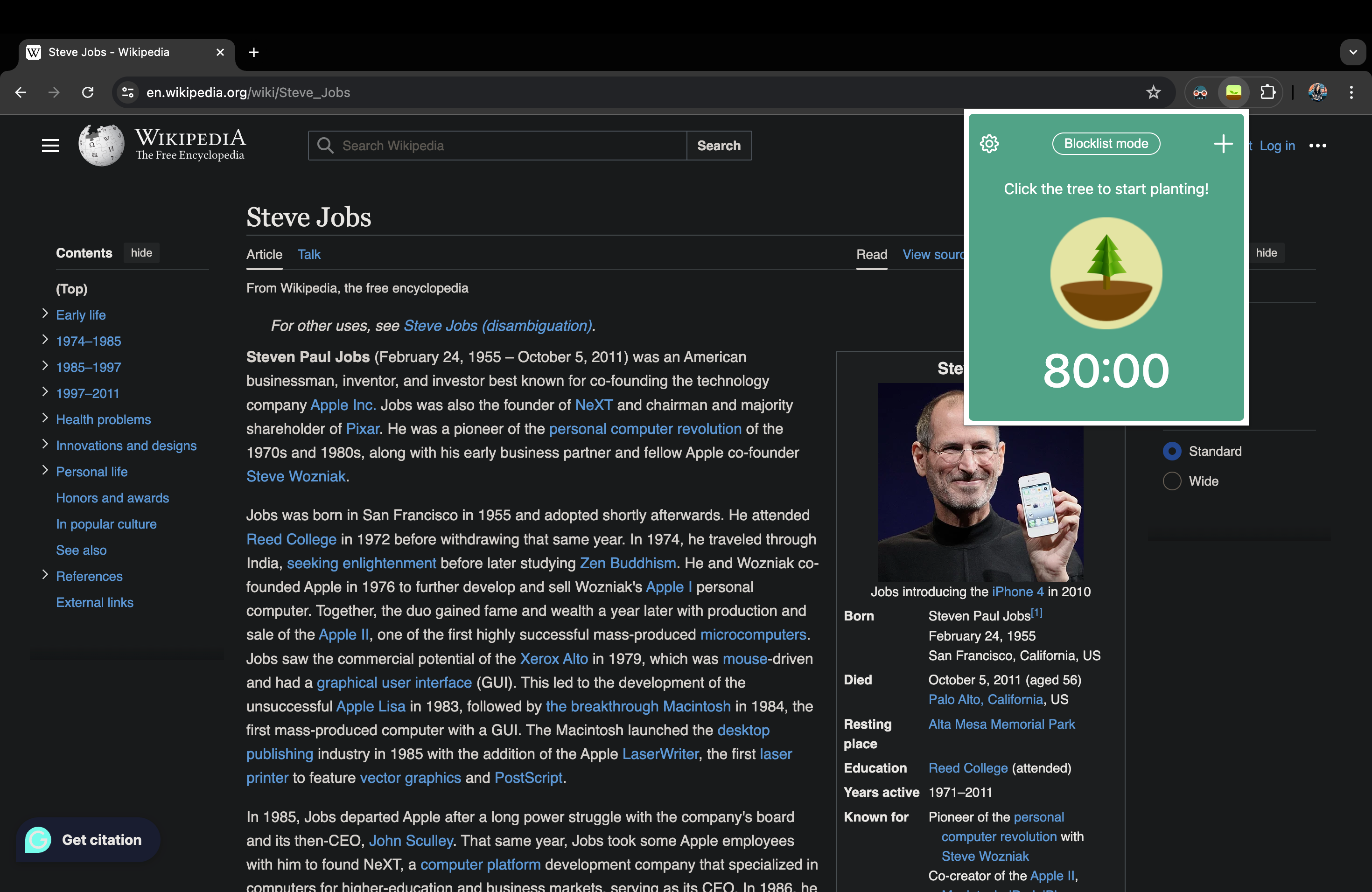Open the Article tab on Wikipedia
1372x892 pixels.
point(265,253)
